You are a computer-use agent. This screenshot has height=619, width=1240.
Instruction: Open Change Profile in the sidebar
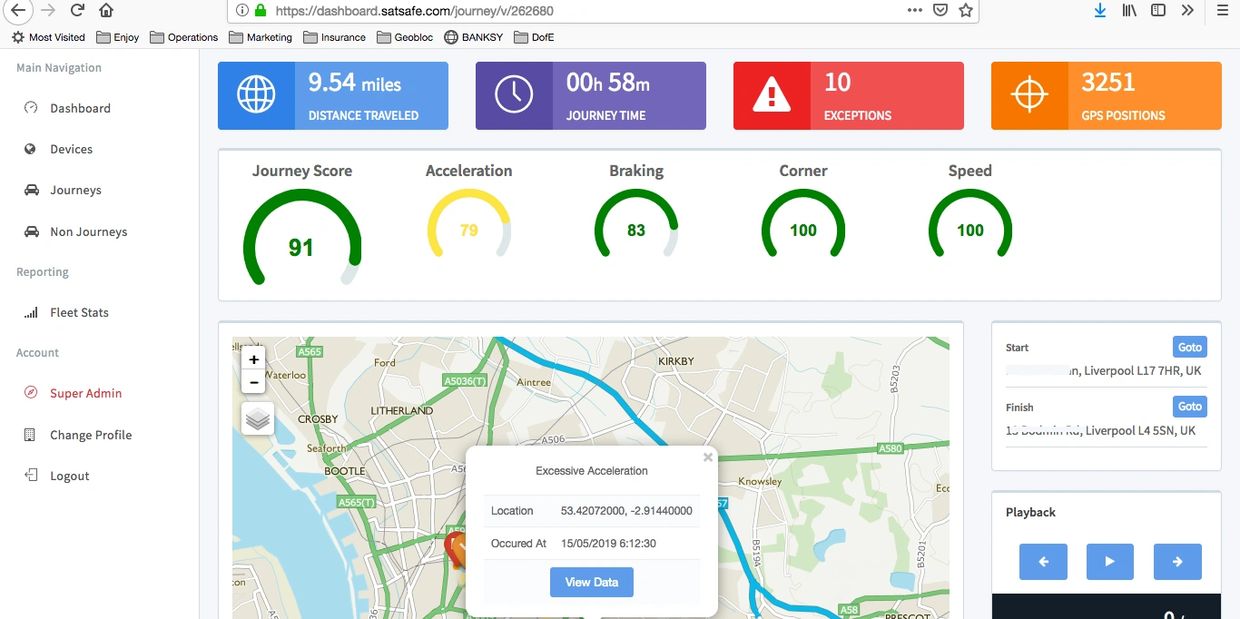[90, 435]
